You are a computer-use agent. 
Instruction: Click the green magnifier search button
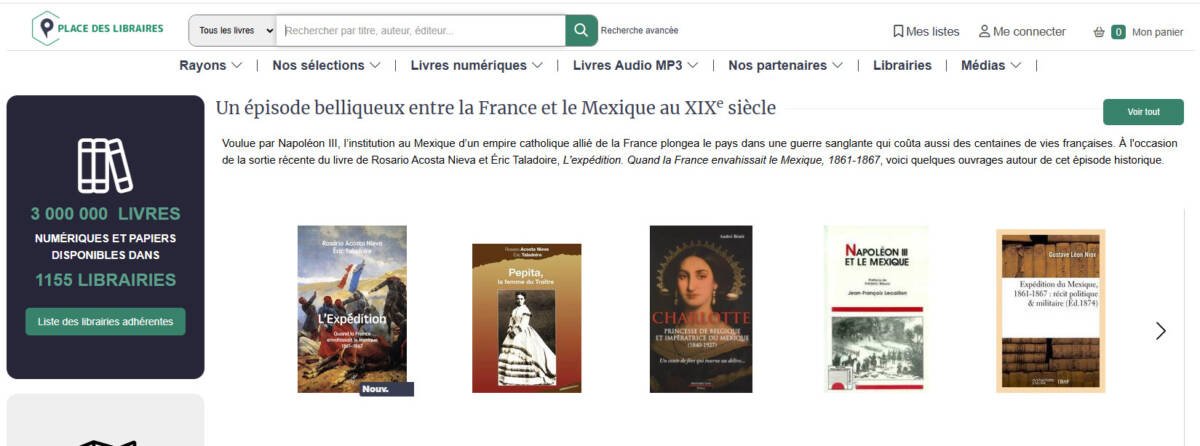click(581, 30)
